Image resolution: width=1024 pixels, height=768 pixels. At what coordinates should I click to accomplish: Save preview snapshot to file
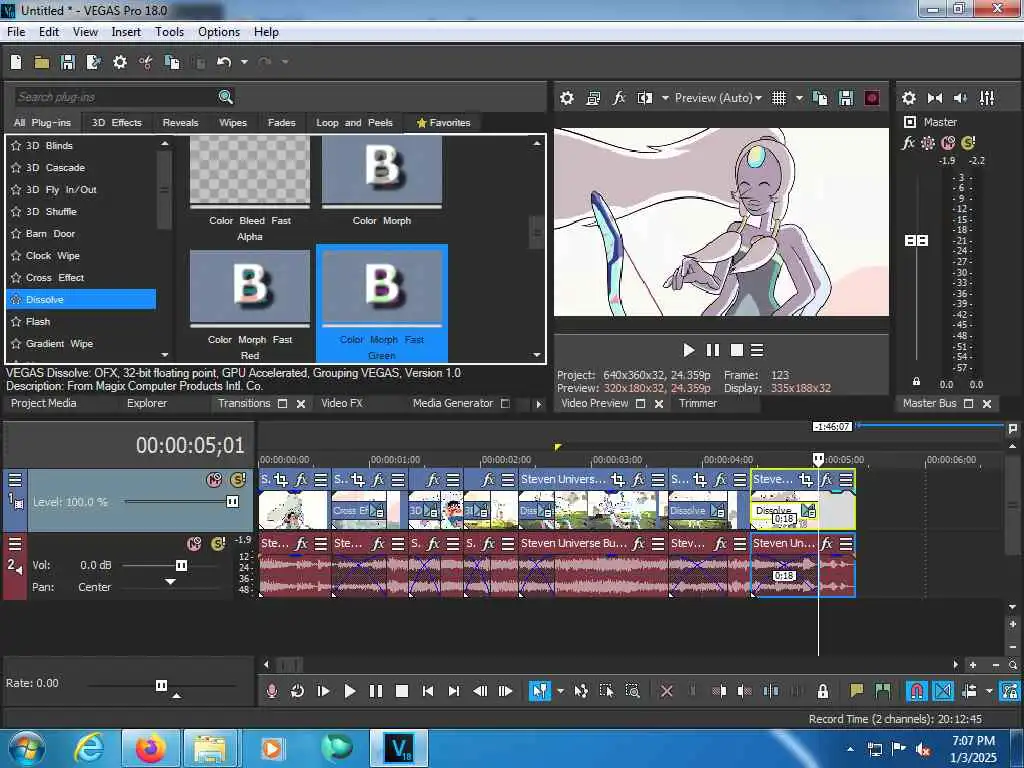[846, 98]
